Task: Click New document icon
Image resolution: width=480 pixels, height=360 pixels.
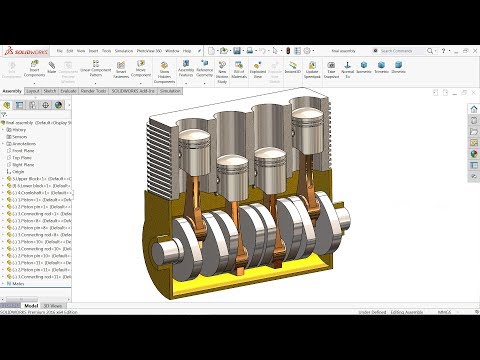Action: point(211,51)
